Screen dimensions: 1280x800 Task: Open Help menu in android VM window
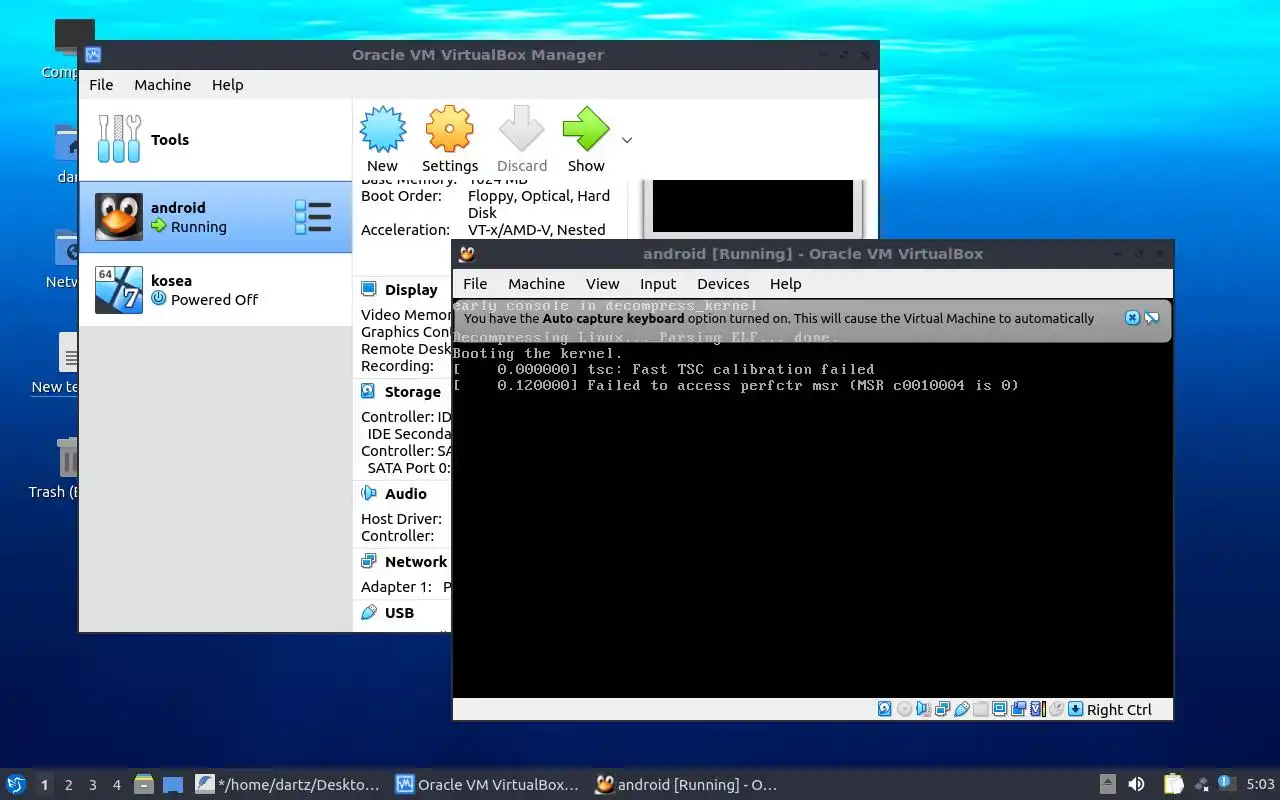[x=785, y=284]
